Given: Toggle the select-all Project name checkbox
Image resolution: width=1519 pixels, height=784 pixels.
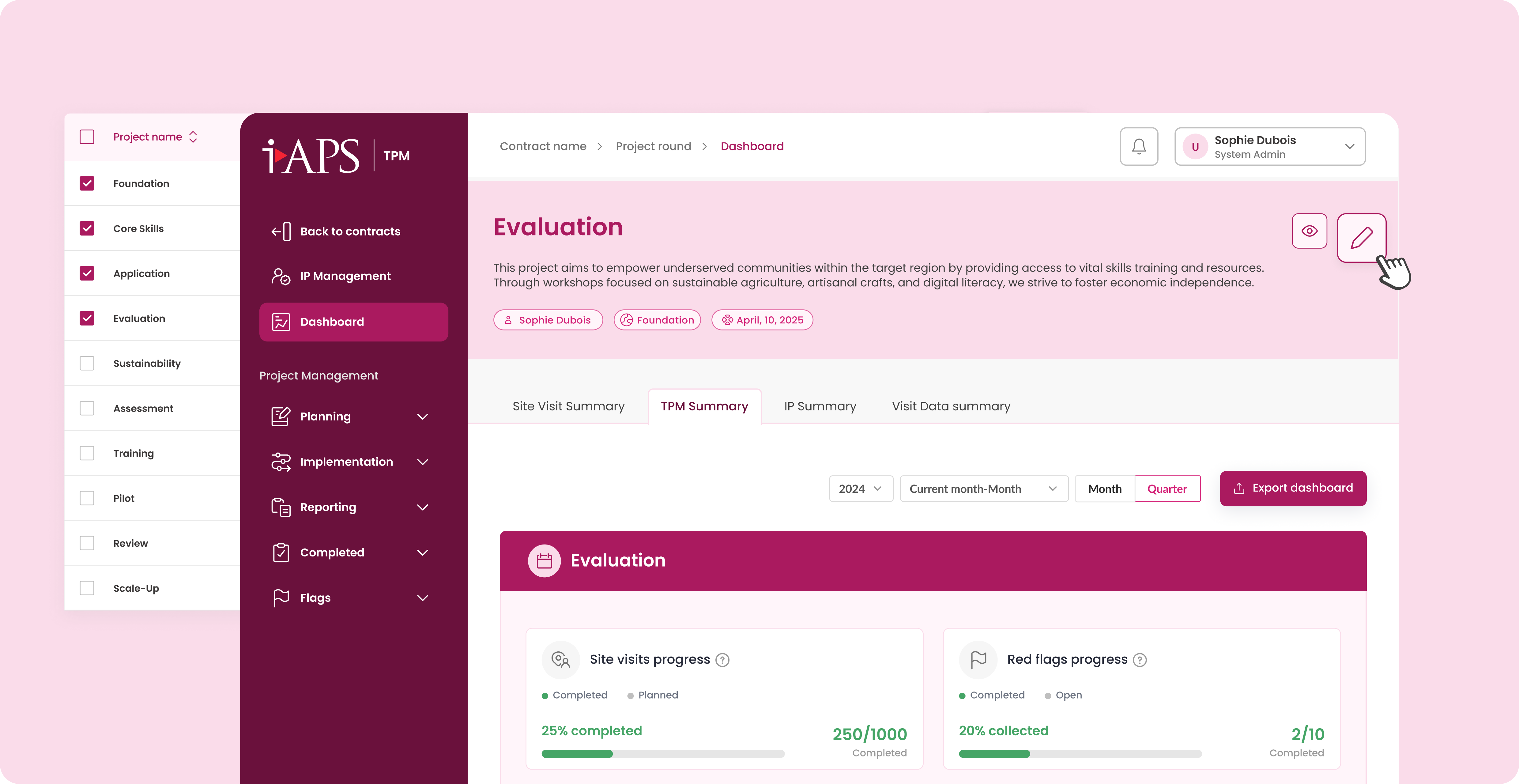Looking at the screenshot, I should (87, 137).
